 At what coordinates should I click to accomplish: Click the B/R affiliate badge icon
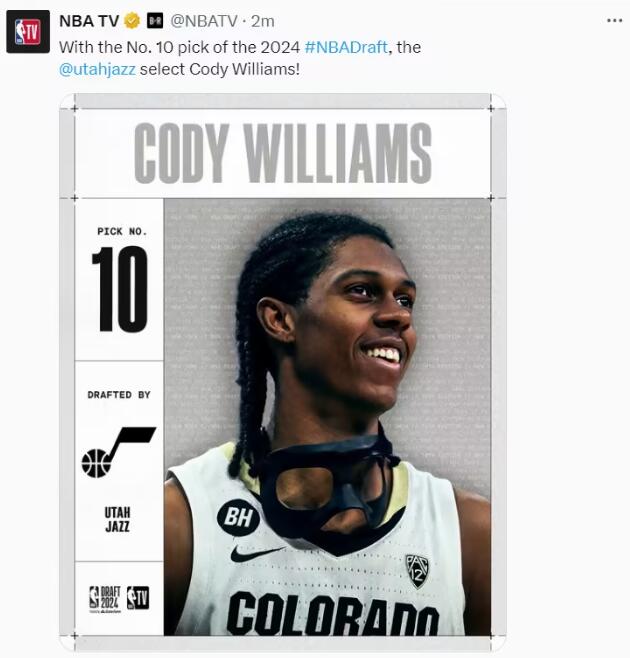point(155,21)
